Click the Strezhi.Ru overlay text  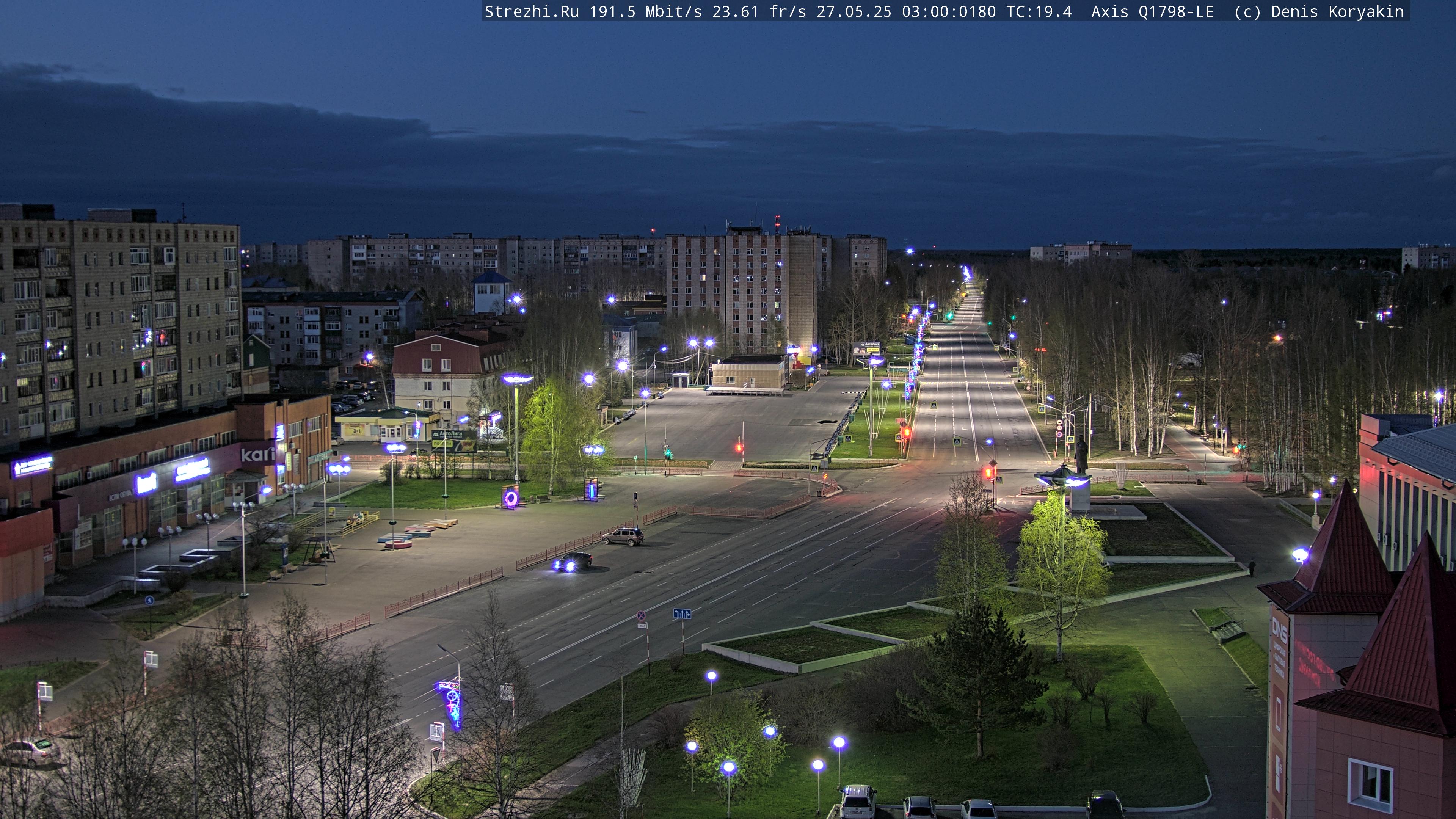(x=531, y=12)
